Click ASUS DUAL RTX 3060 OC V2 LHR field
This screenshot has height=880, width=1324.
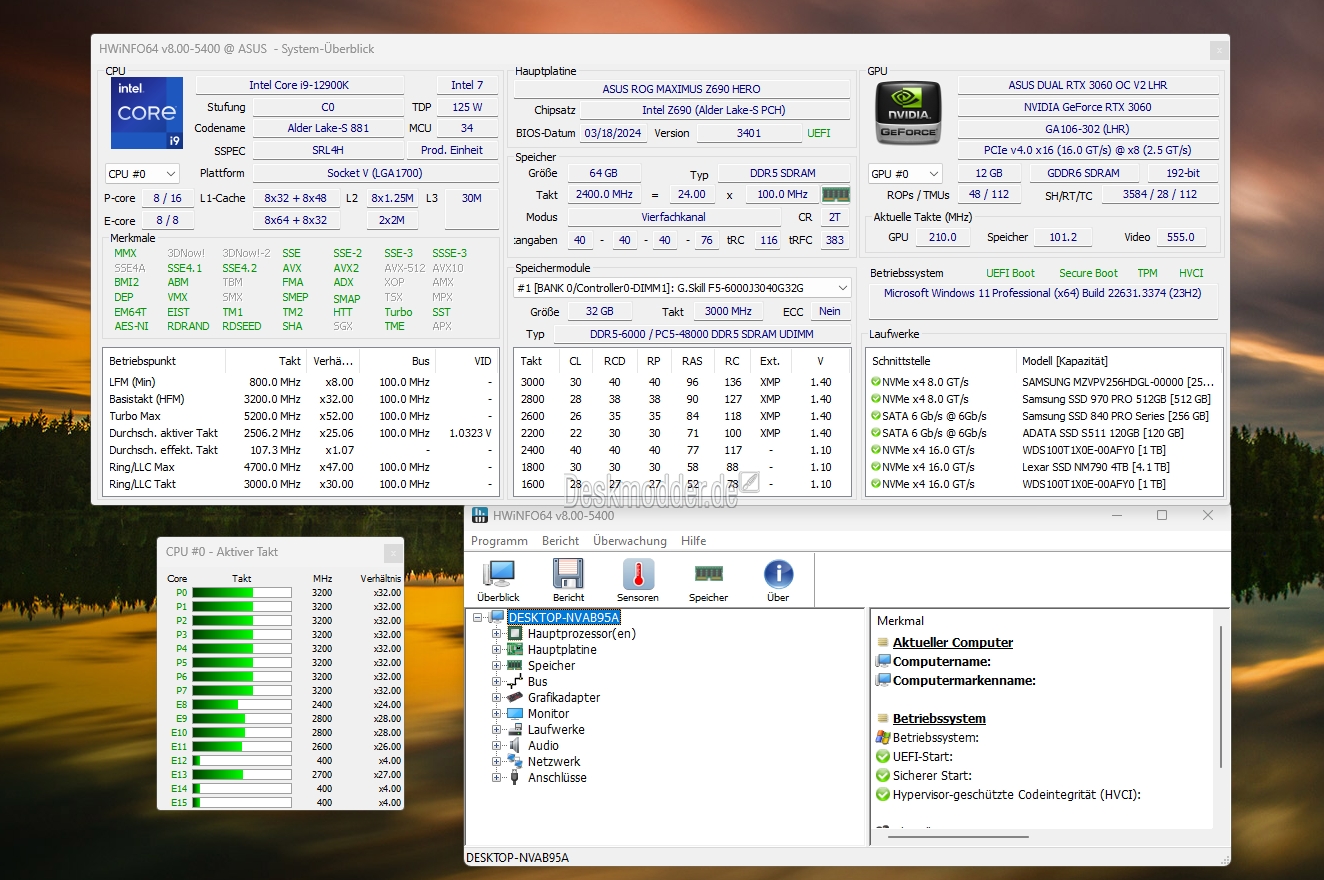tap(1088, 86)
